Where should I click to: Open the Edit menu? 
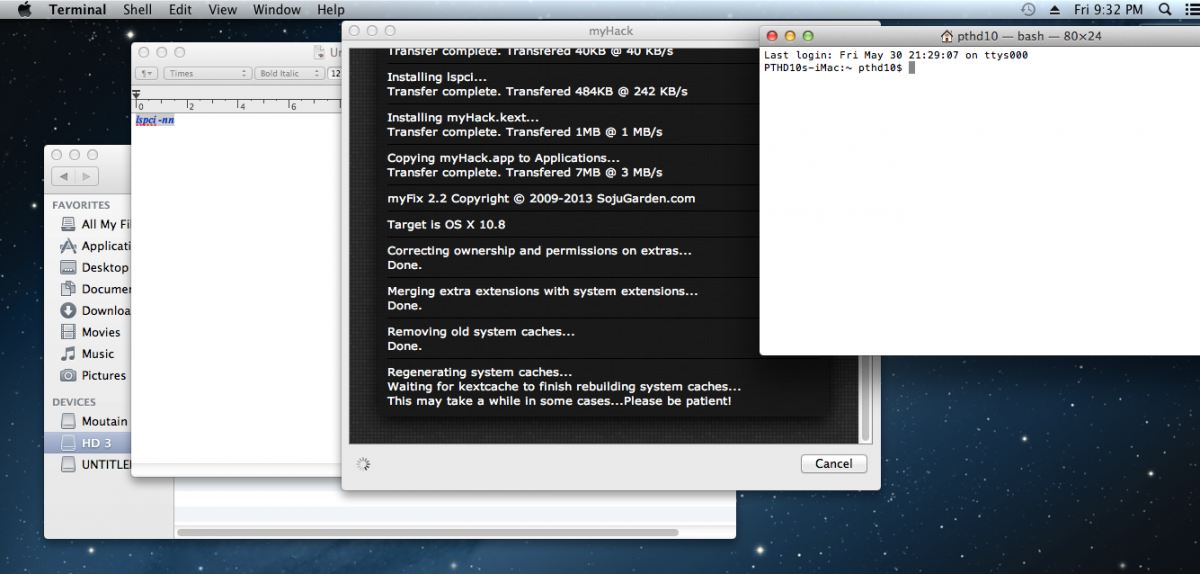tap(180, 10)
